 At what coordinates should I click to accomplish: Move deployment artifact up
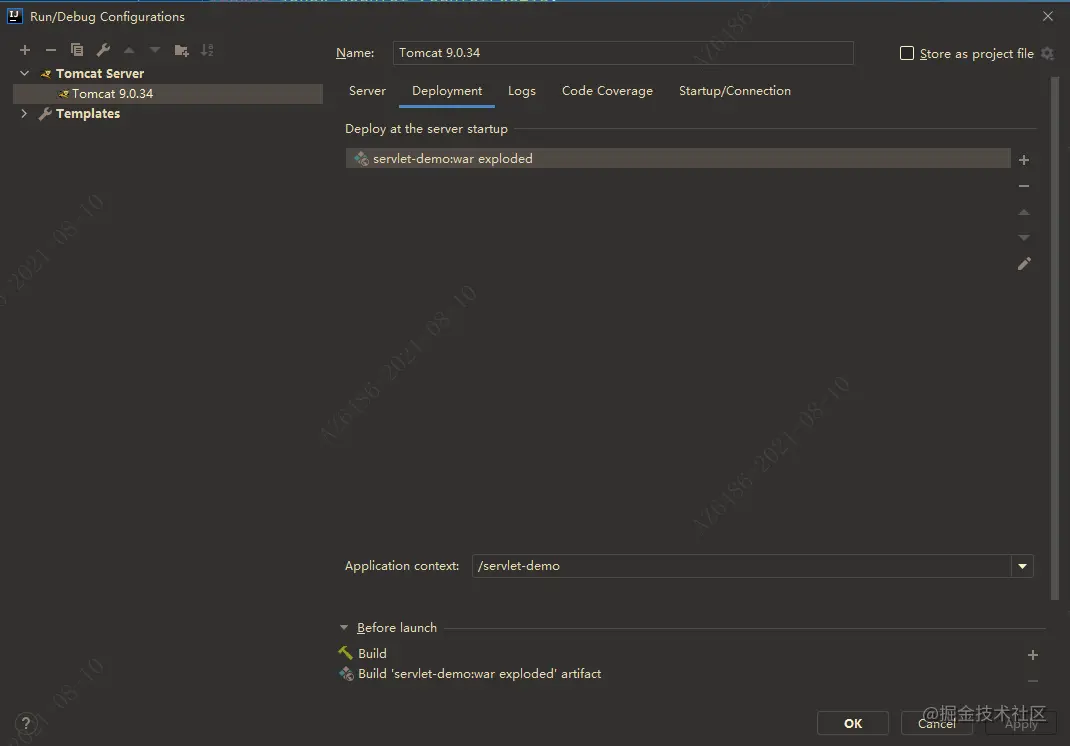[1024, 212]
